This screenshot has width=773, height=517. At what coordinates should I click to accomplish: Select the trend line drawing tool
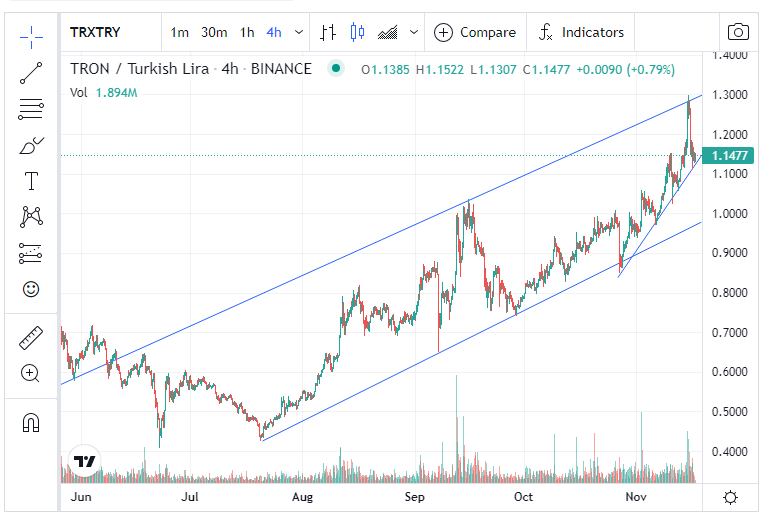coord(31,73)
